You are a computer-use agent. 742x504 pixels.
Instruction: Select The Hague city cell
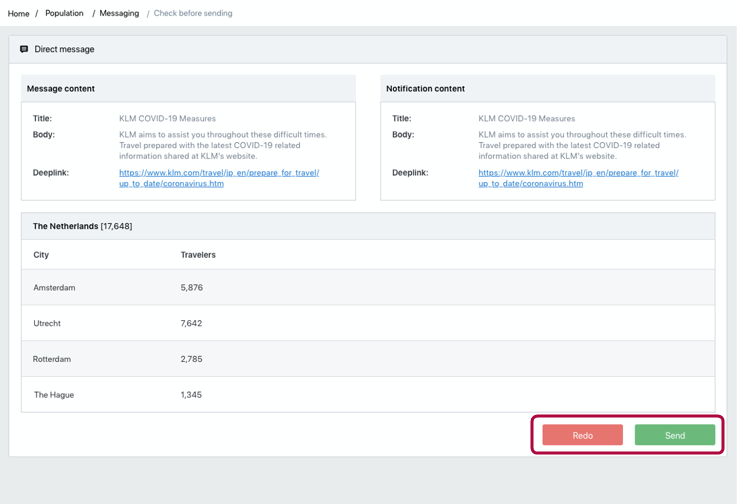click(x=54, y=395)
